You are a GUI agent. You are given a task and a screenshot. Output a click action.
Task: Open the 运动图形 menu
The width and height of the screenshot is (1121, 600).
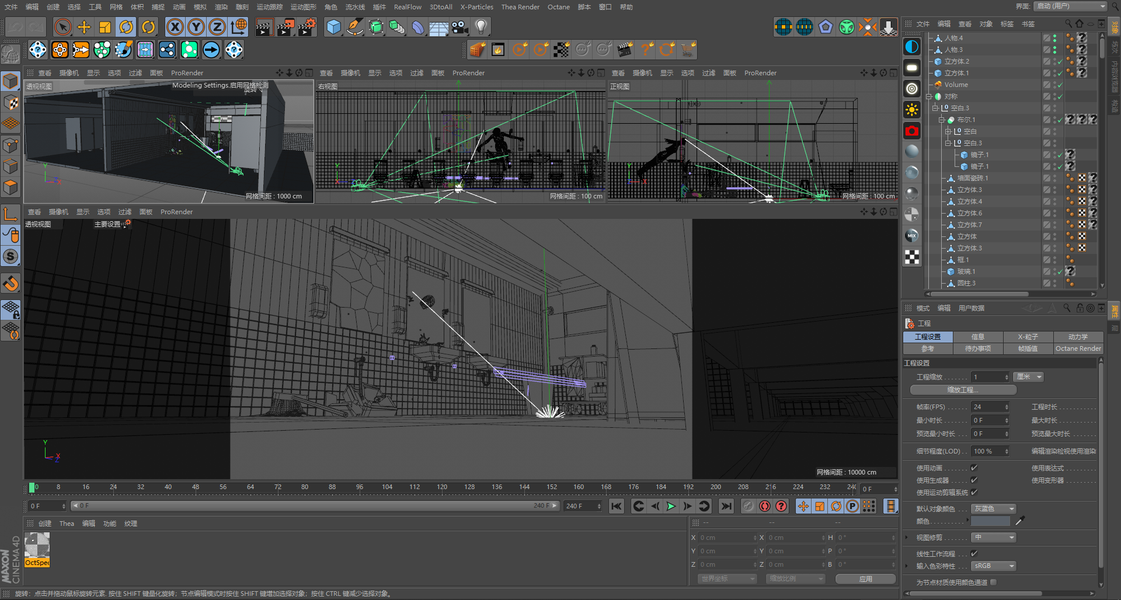coord(303,6)
